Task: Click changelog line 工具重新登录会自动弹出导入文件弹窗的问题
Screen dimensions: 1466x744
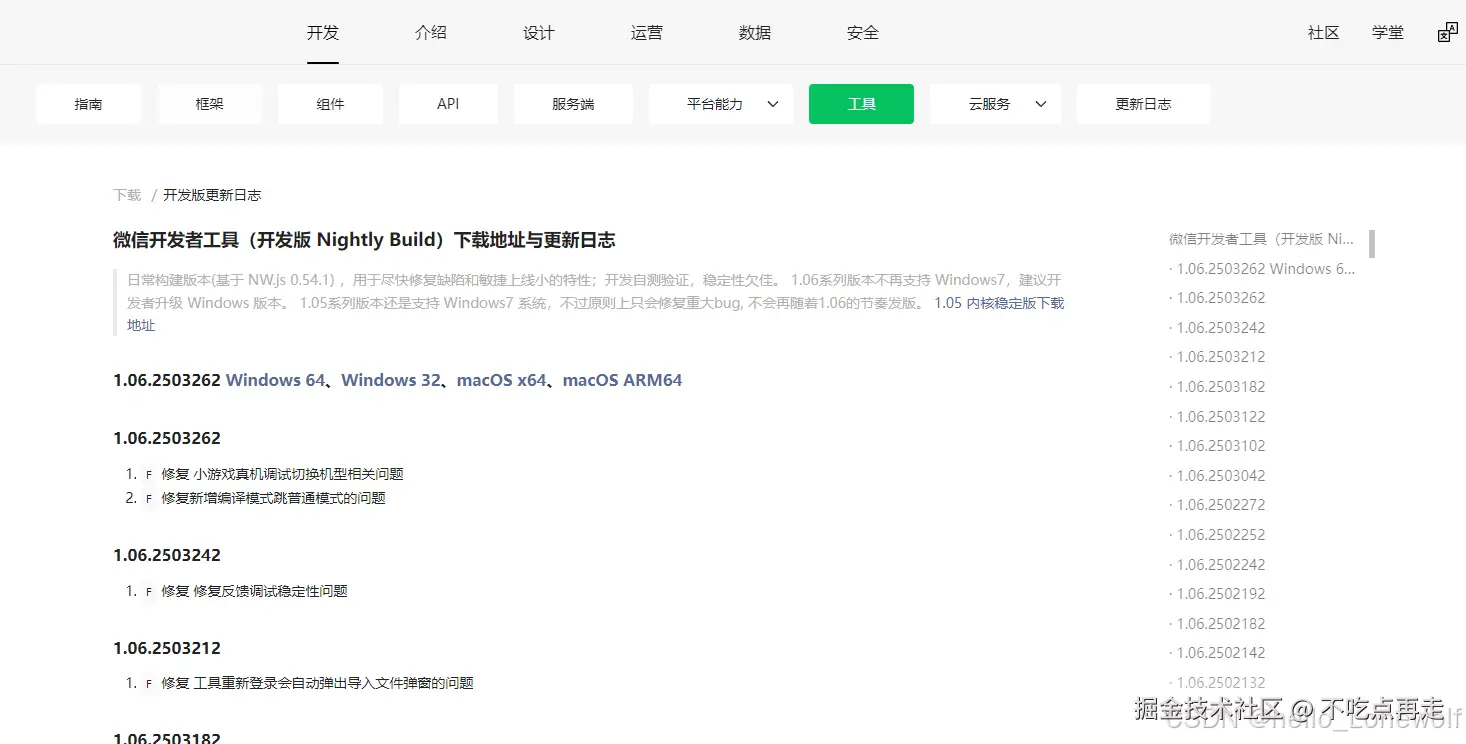Action: (x=333, y=683)
